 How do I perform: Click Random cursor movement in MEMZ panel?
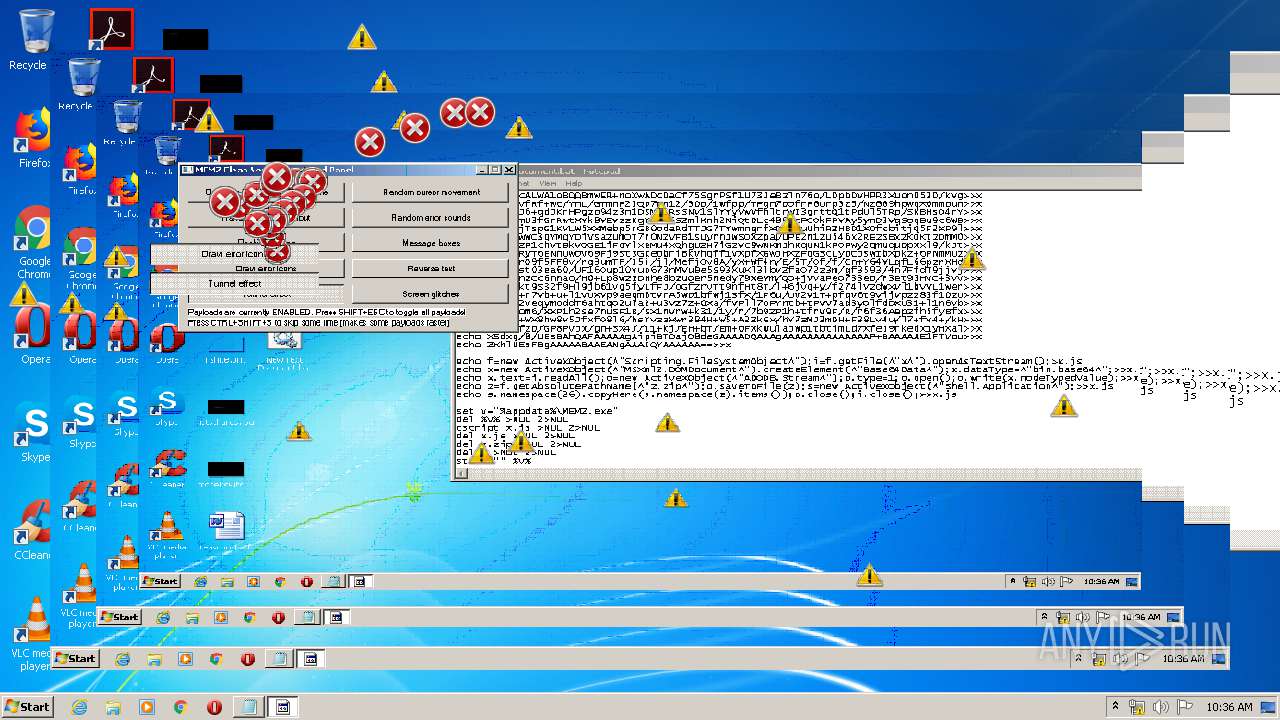[431, 192]
